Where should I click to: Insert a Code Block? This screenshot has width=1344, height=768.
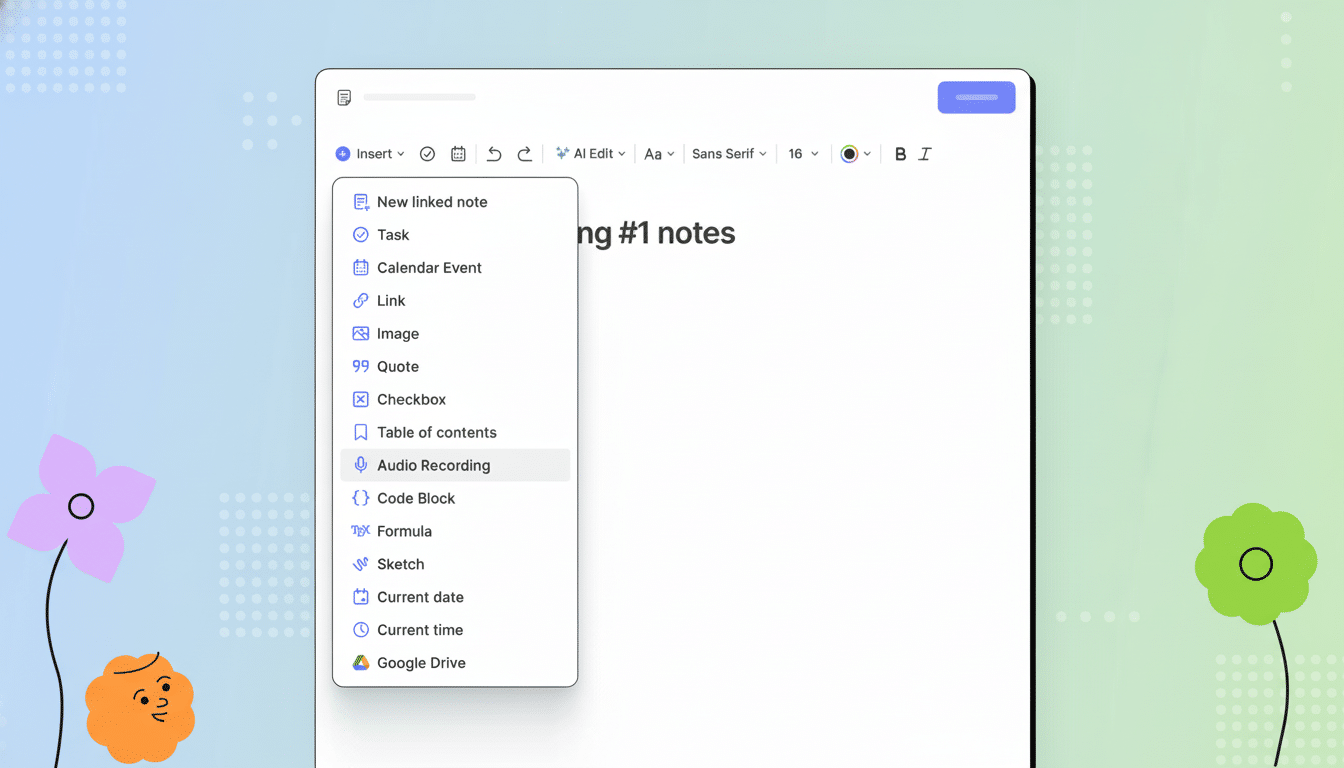tap(417, 498)
